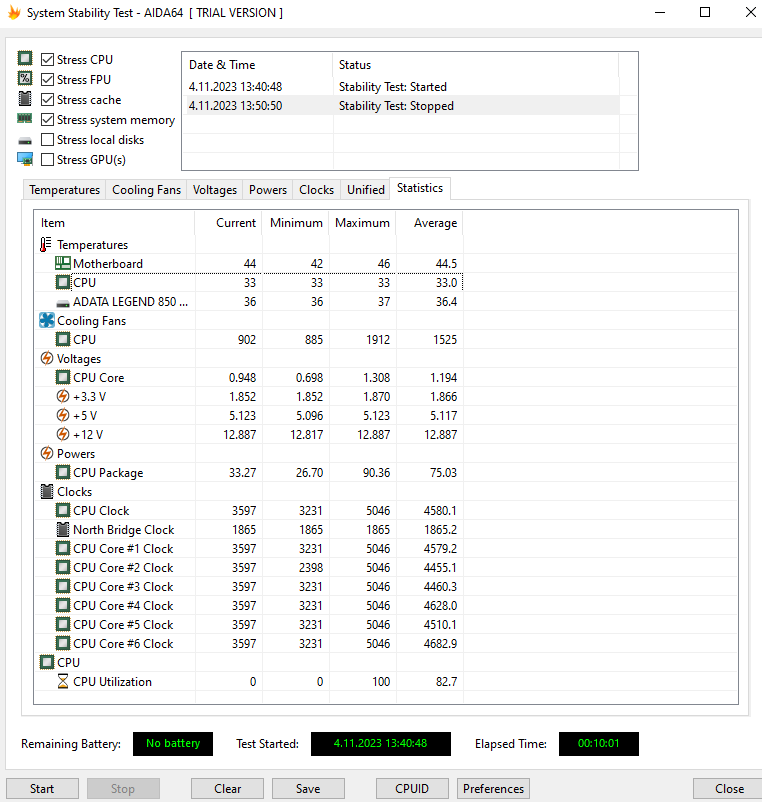This screenshot has width=762, height=802.
Task: Click the CPU fan average value 1525
Action: point(444,340)
